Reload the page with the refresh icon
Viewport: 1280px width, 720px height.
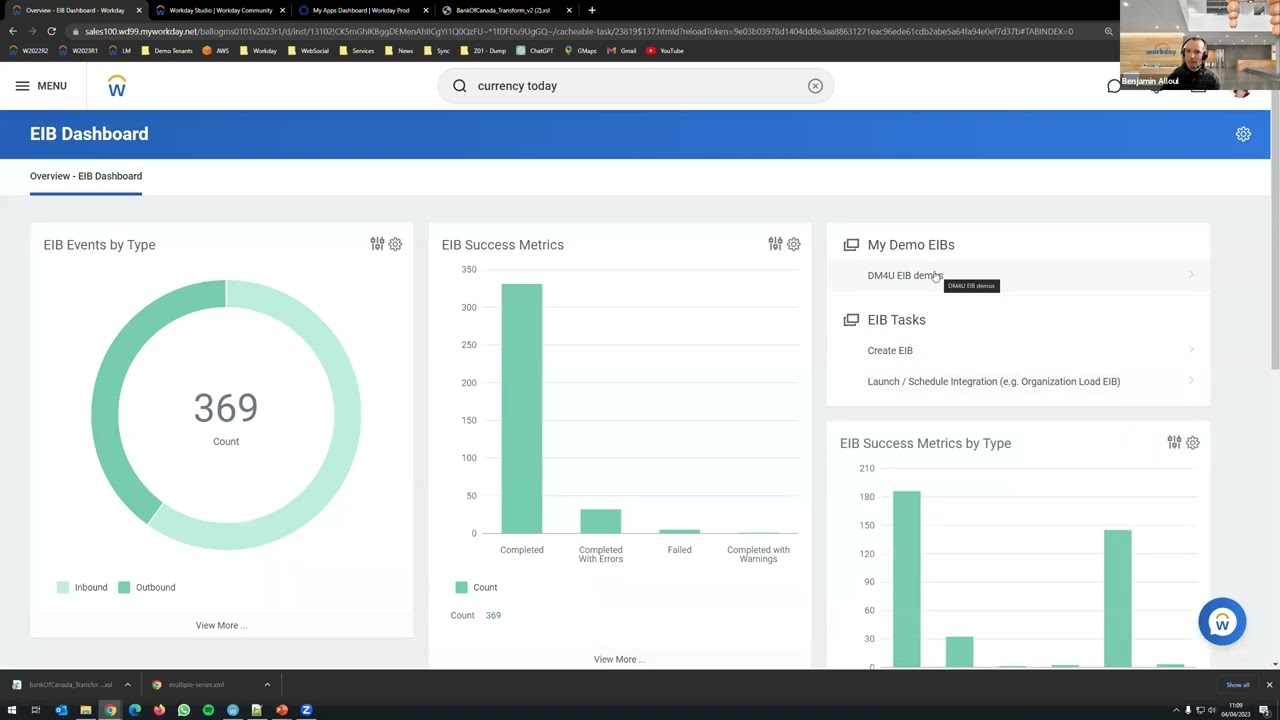[x=51, y=31]
